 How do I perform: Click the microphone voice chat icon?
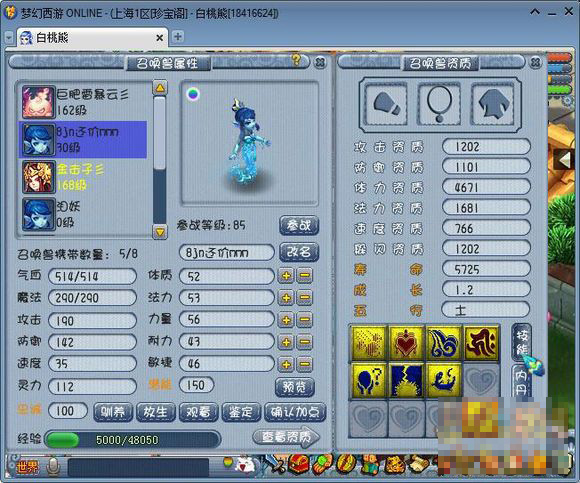click(53, 466)
